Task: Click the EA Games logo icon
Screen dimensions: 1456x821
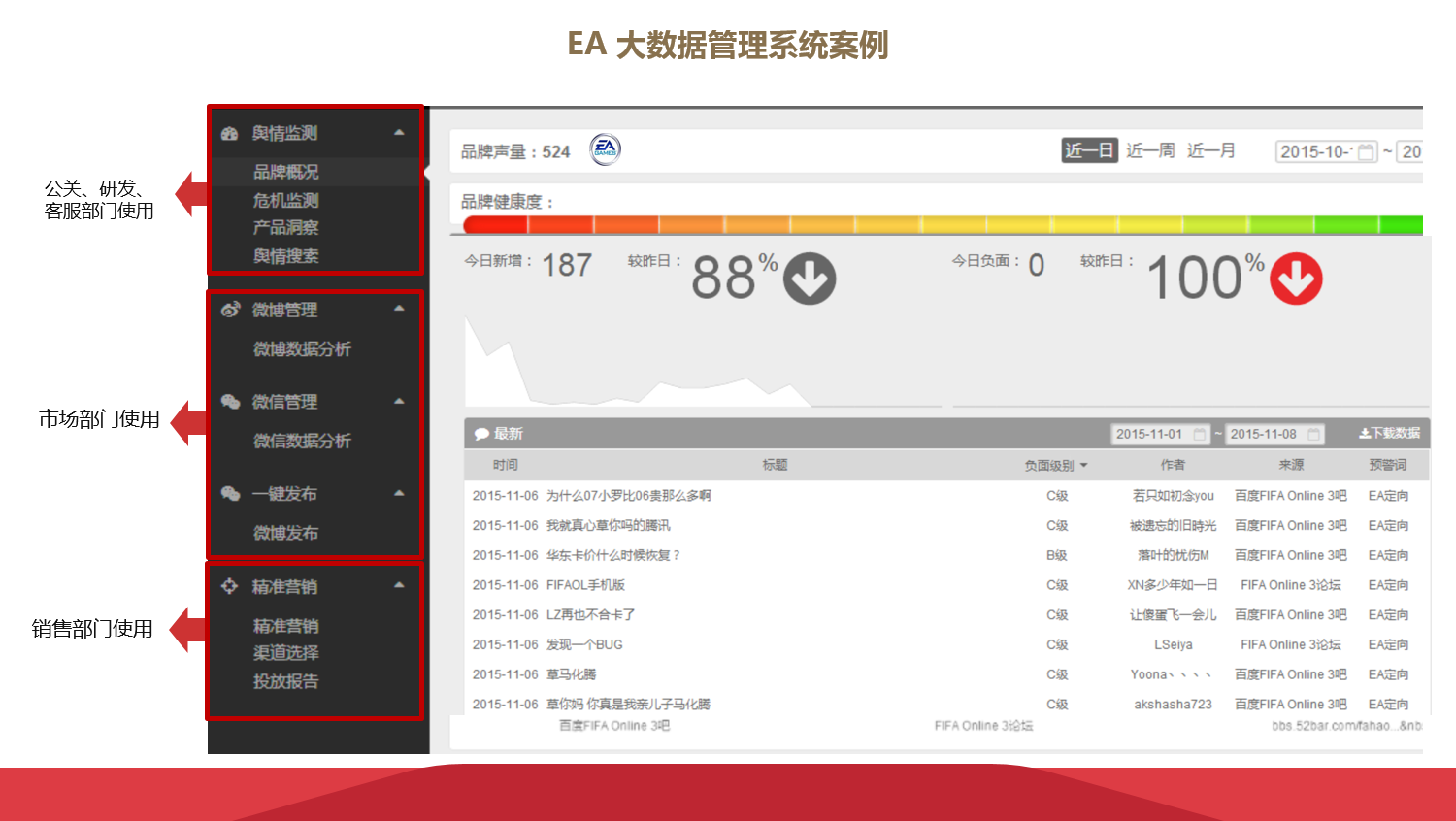Action: click(x=606, y=149)
